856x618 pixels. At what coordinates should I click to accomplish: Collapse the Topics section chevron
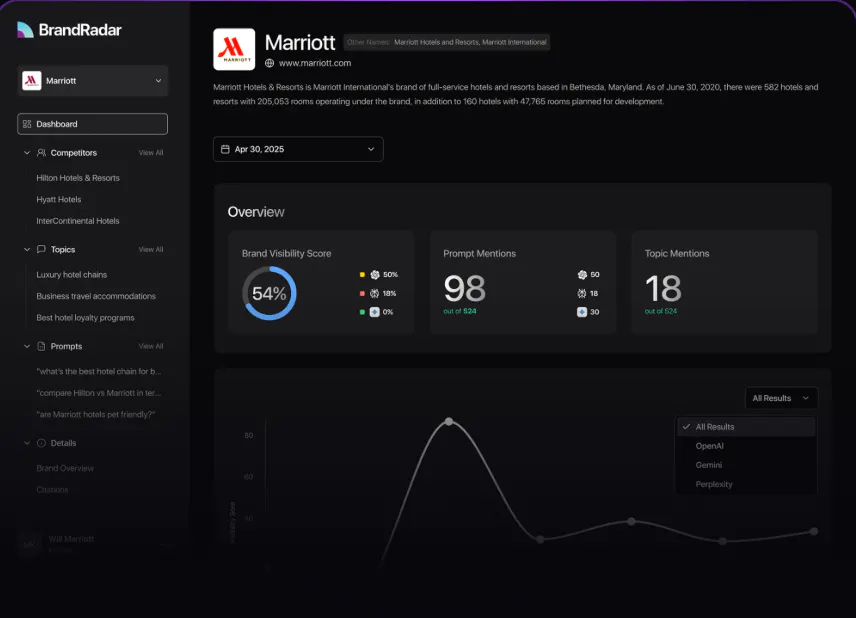point(27,249)
